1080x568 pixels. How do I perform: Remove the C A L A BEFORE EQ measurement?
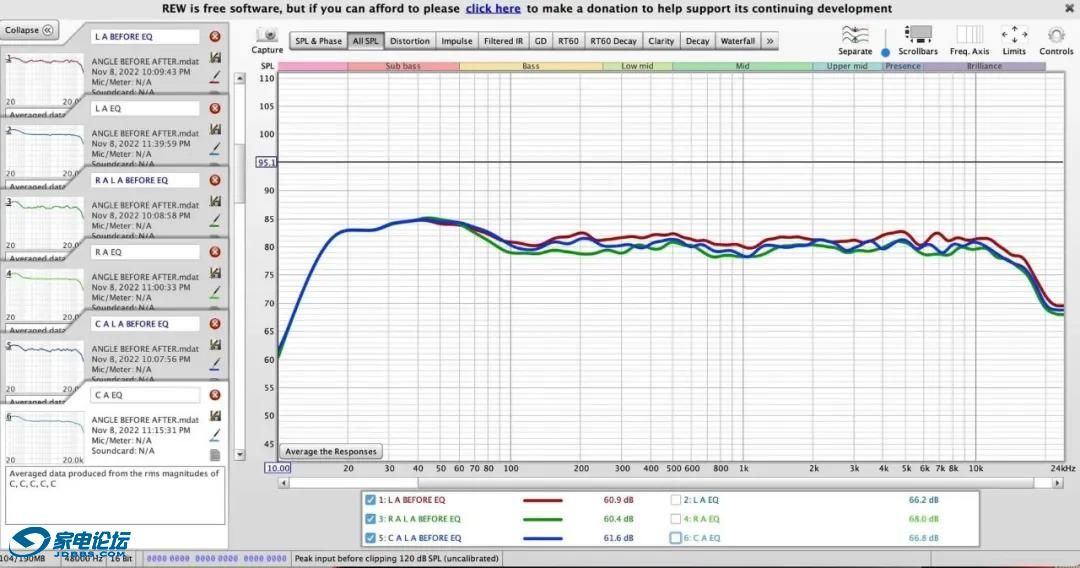tap(215, 324)
